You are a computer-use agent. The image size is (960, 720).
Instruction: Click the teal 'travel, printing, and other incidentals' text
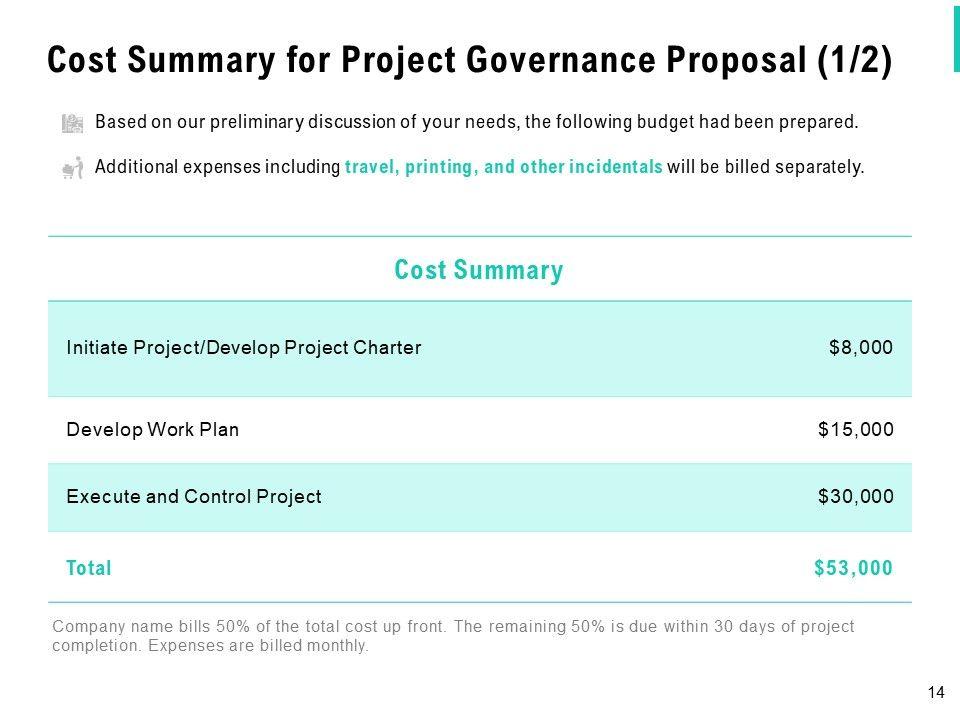503,167
